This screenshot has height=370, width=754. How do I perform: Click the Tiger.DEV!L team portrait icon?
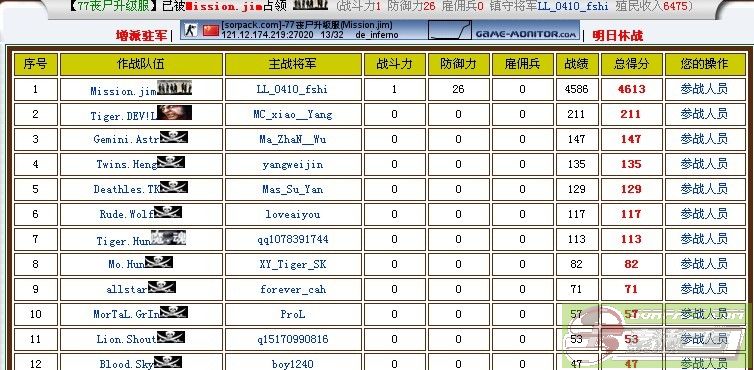pos(175,113)
